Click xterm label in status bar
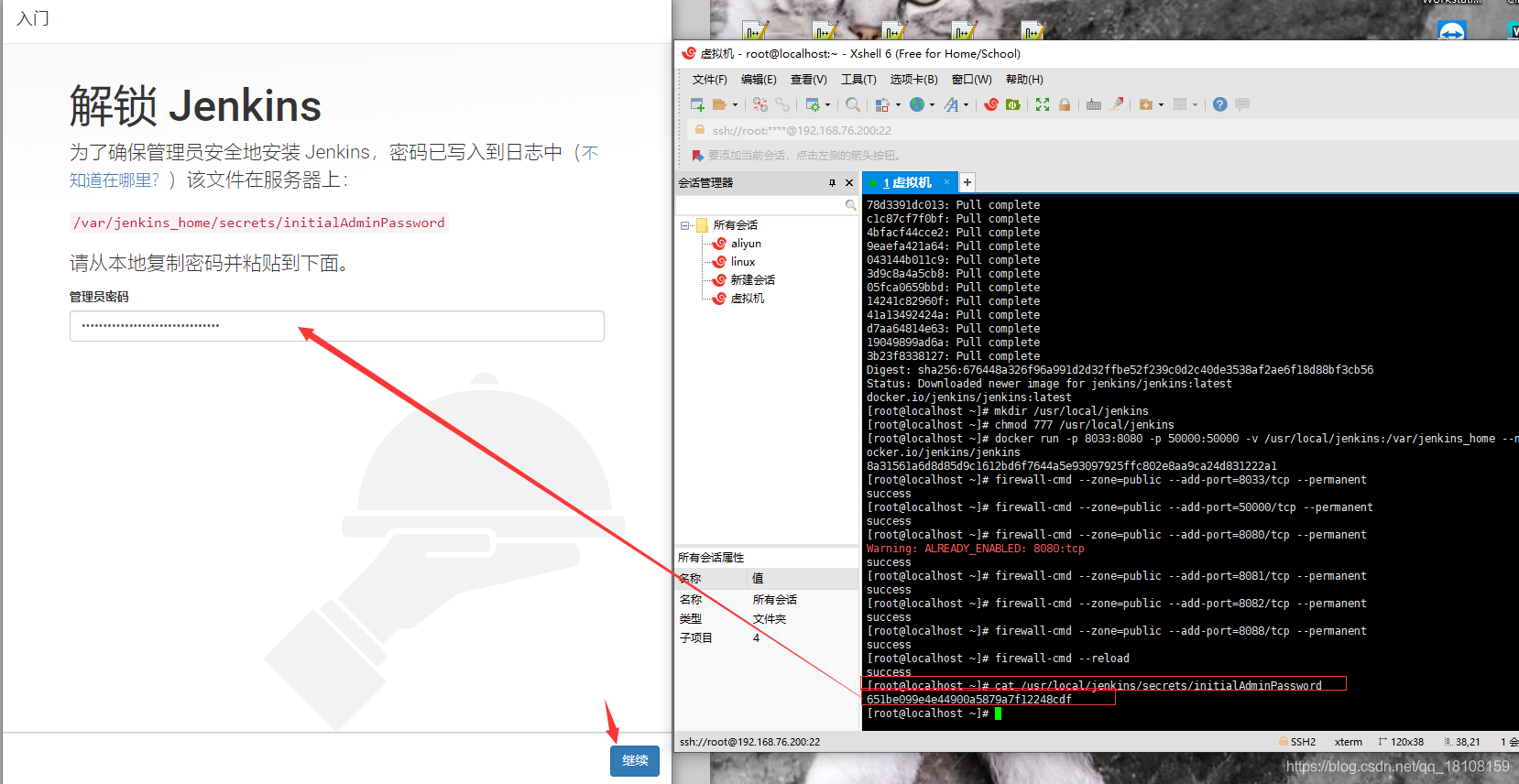Screen dimensions: 1519x784 1348,742
